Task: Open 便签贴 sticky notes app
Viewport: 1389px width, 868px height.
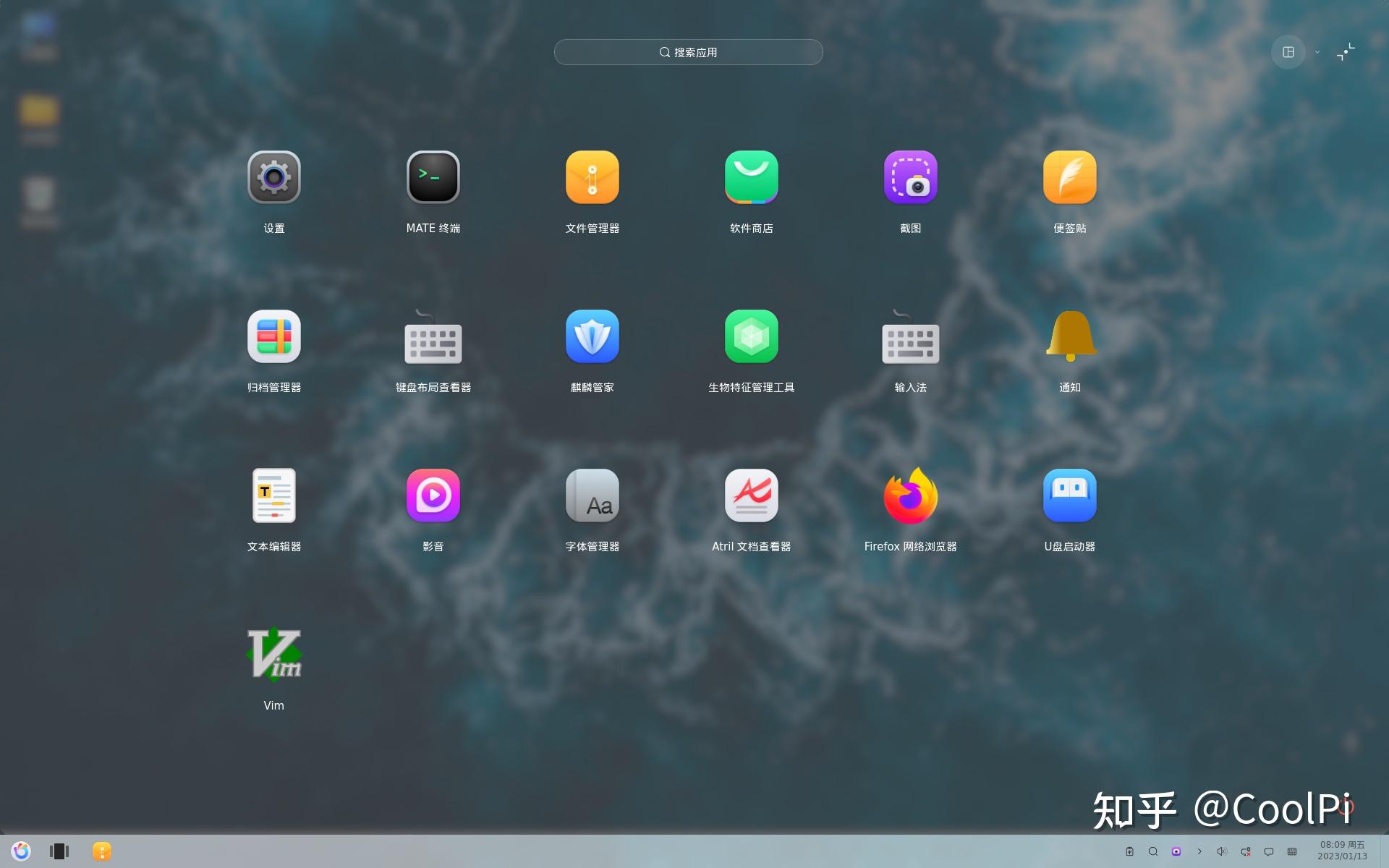Action: coord(1069,178)
